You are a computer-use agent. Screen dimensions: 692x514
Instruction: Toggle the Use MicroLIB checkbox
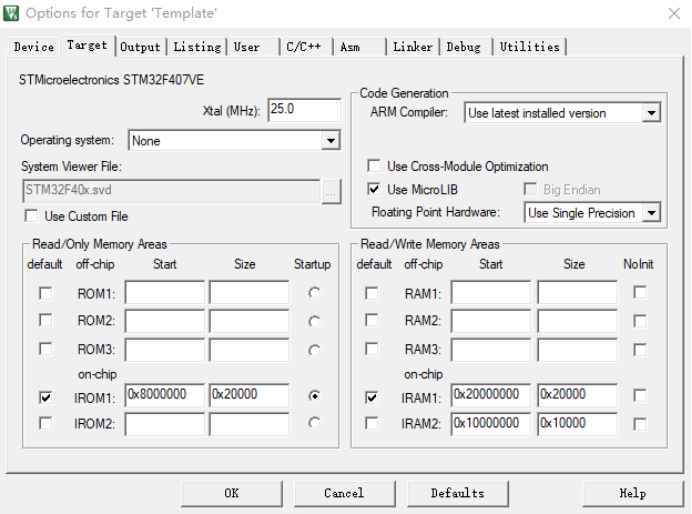click(374, 189)
